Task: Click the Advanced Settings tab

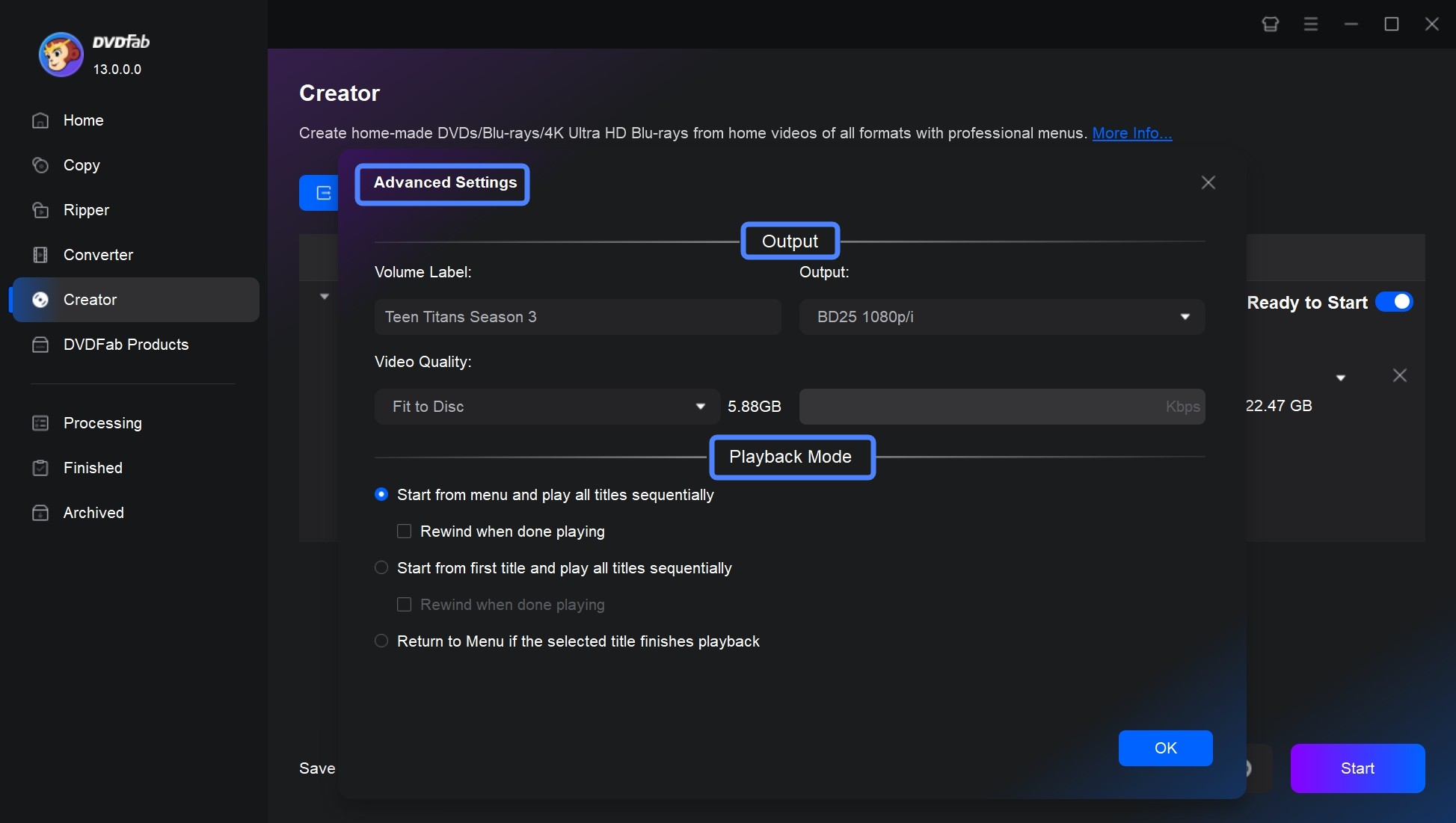Action: (x=445, y=182)
